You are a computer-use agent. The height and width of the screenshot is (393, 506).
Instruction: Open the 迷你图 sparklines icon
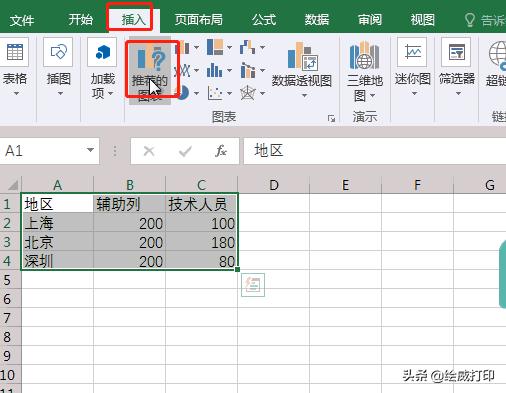click(x=412, y=52)
